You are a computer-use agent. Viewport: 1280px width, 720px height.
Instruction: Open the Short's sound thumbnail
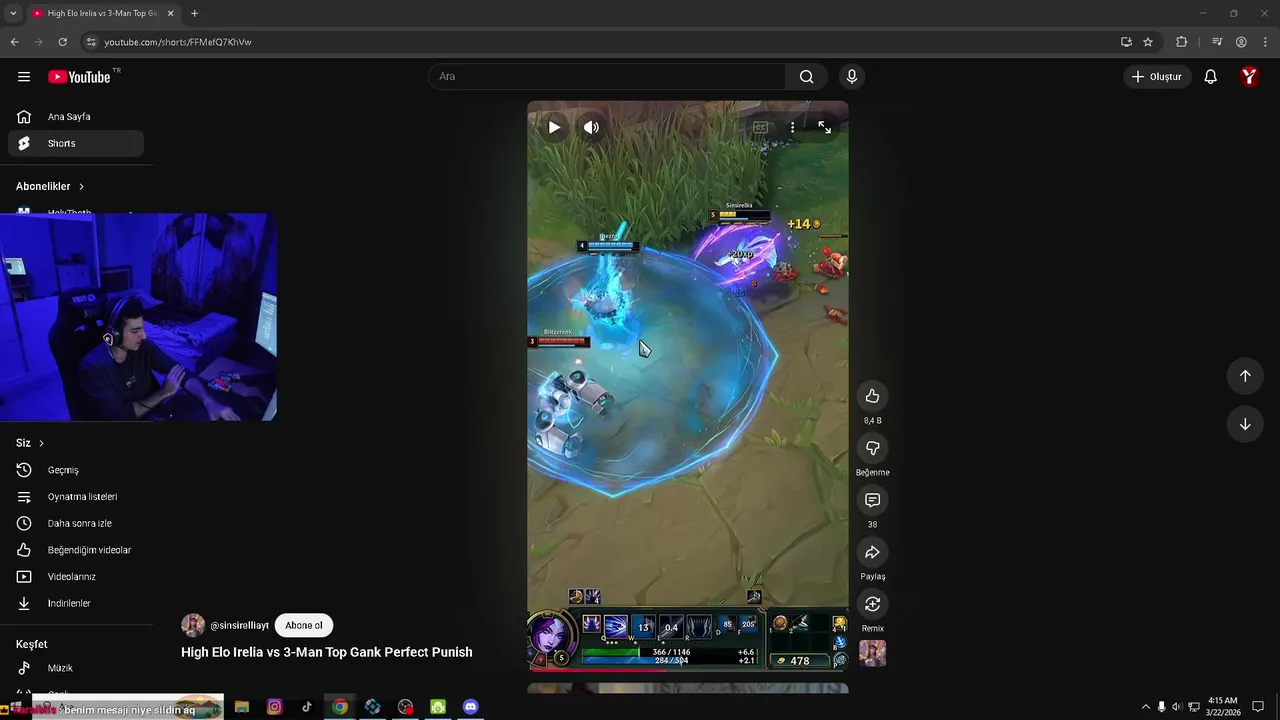coord(872,653)
